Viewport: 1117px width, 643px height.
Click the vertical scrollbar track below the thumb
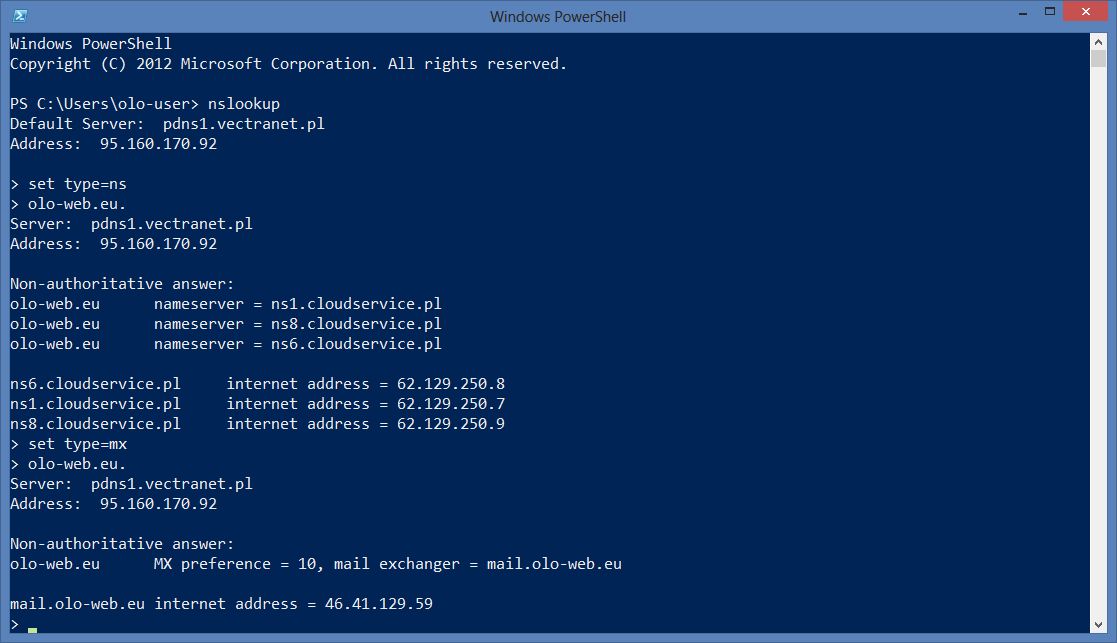[x=1098, y=342]
